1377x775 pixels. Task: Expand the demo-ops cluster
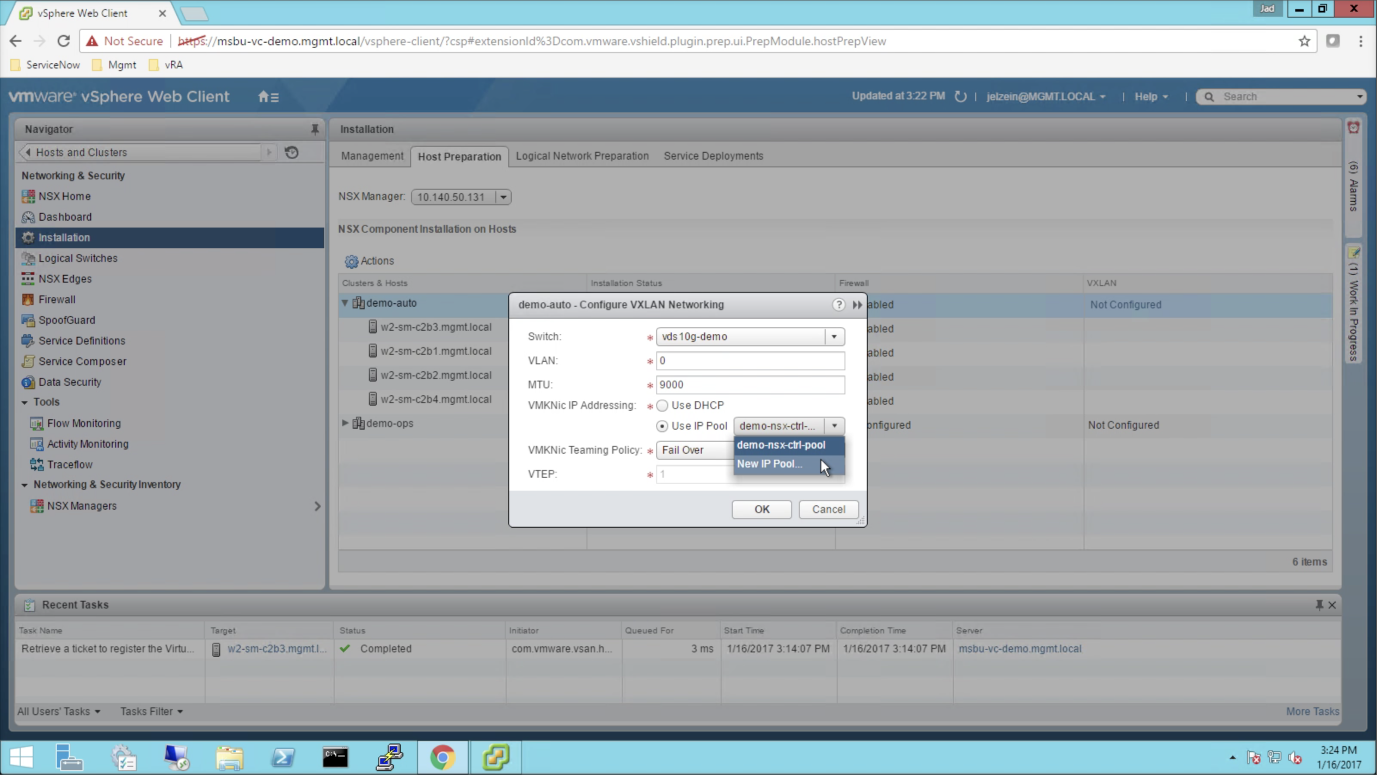[x=345, y=424]
